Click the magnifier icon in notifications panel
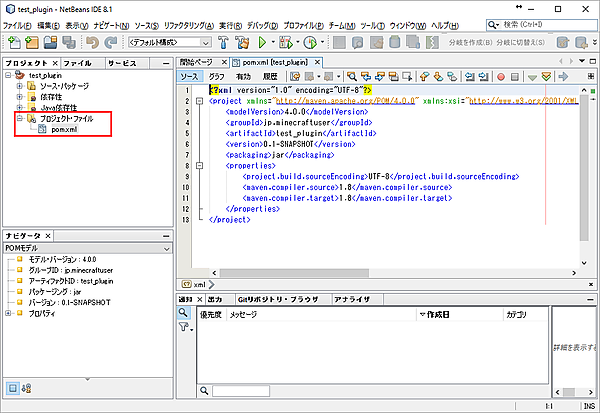600x413 pixels. [x=184, y=313]
